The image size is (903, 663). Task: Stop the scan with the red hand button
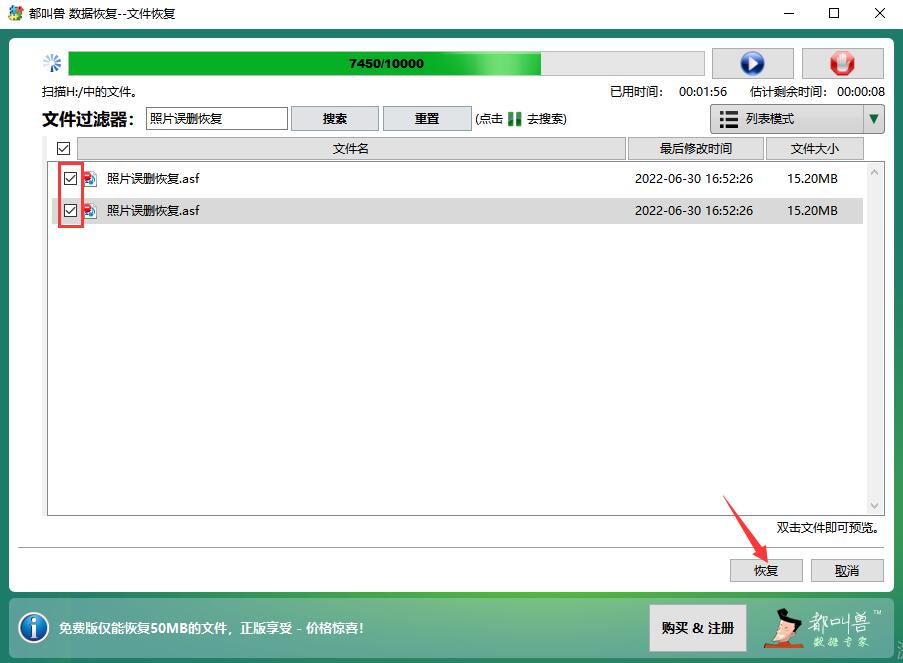[x=843, y=63]
